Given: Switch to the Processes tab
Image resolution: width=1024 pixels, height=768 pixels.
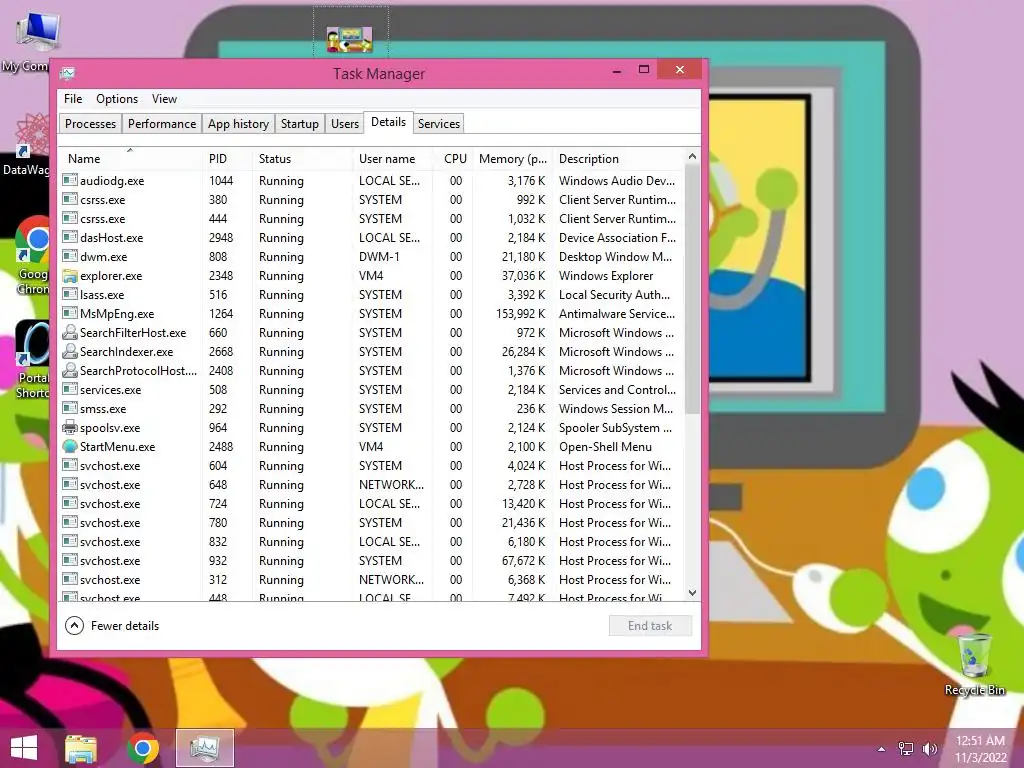Looking at the screenshot, I should point(90,123).
